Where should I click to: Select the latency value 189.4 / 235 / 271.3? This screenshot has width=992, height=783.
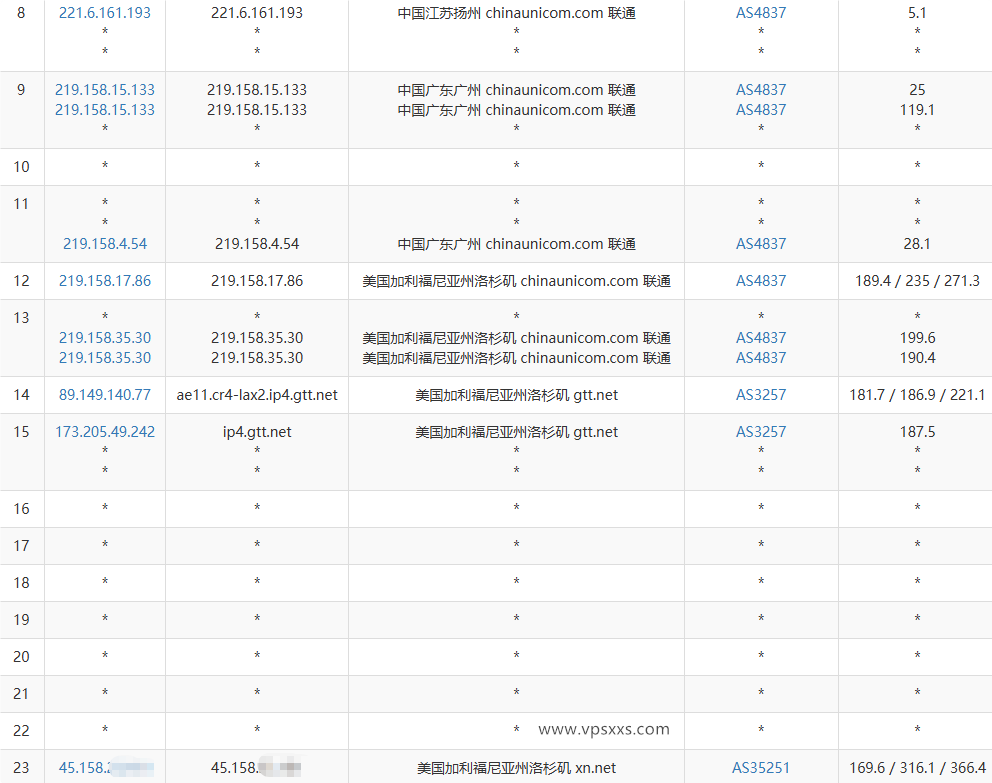click(x=917, y=281)
